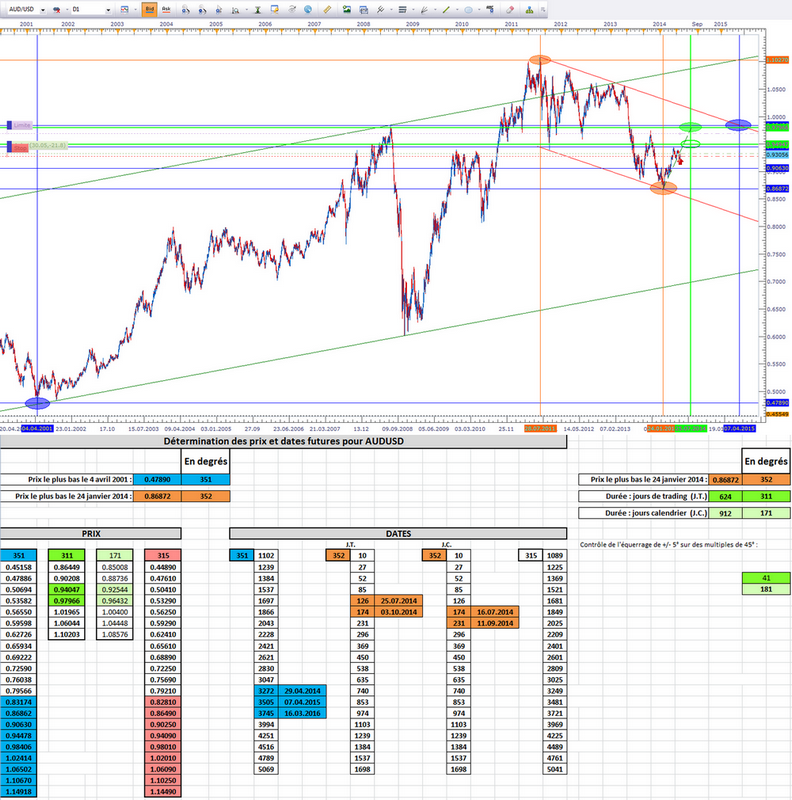This screenshot has height=800, width=792.
Task: Select the 29.04.2014 date cell
Action: click(x=302, y=691)
